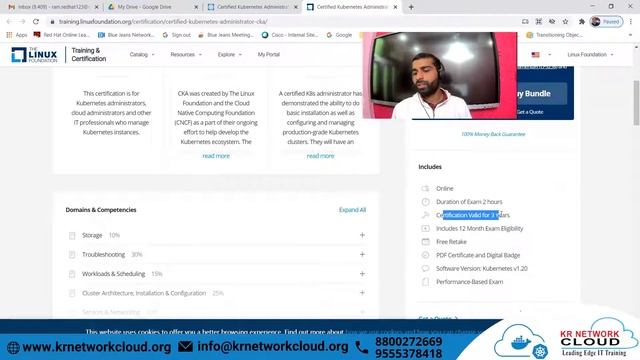
Task: Click the clock icon beside Duration of Exam
Action: coord(425,202)
